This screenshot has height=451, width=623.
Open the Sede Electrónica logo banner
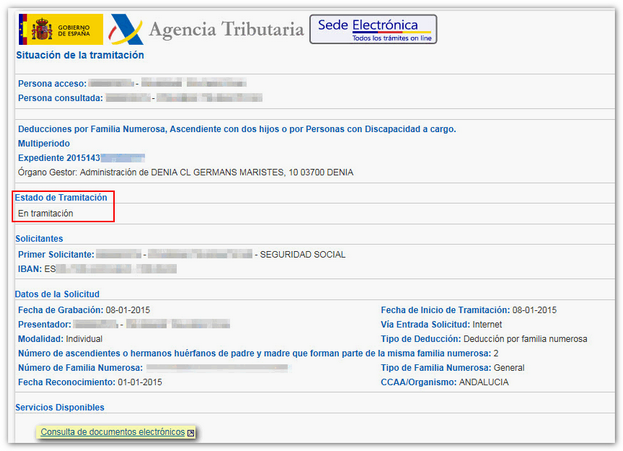click(x=371, y=29)
